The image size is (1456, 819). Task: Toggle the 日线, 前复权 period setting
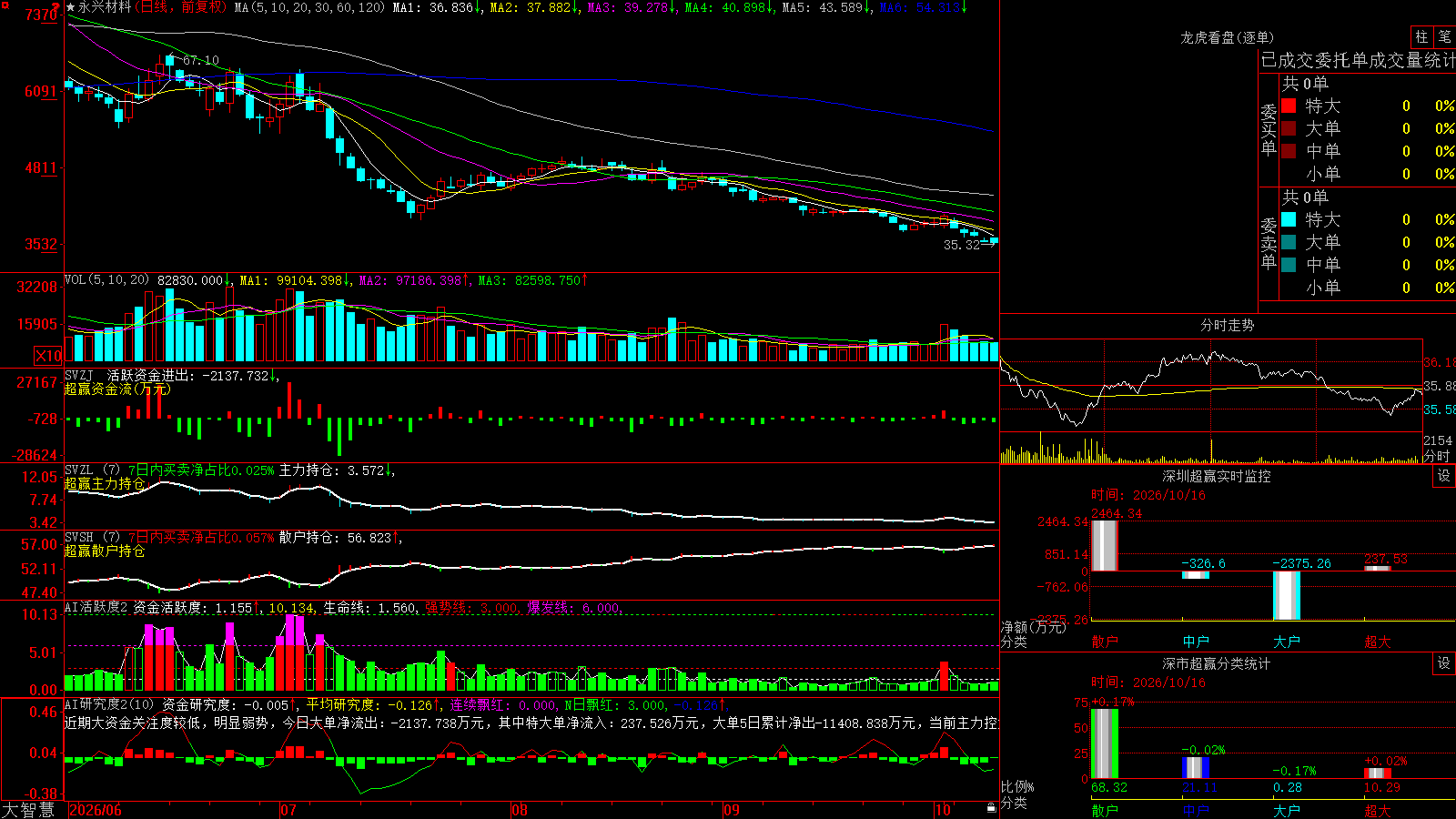(183, 7)
